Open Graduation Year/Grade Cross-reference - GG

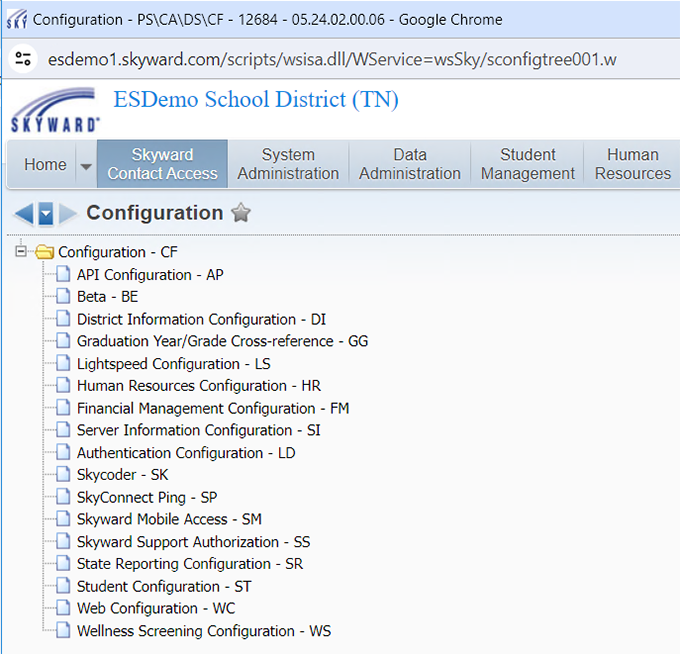click(222, 341)
